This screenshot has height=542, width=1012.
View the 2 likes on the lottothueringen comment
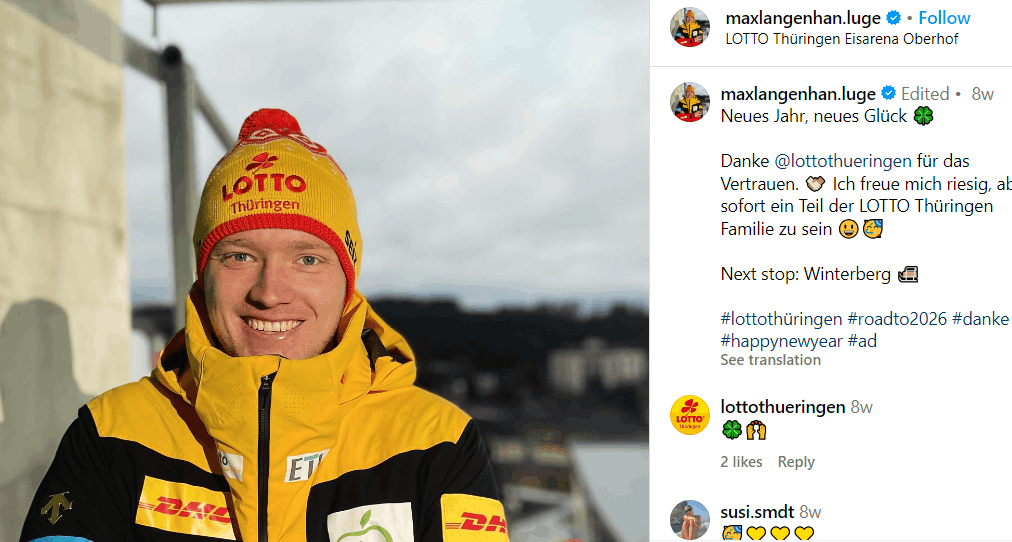coord(741,462)
